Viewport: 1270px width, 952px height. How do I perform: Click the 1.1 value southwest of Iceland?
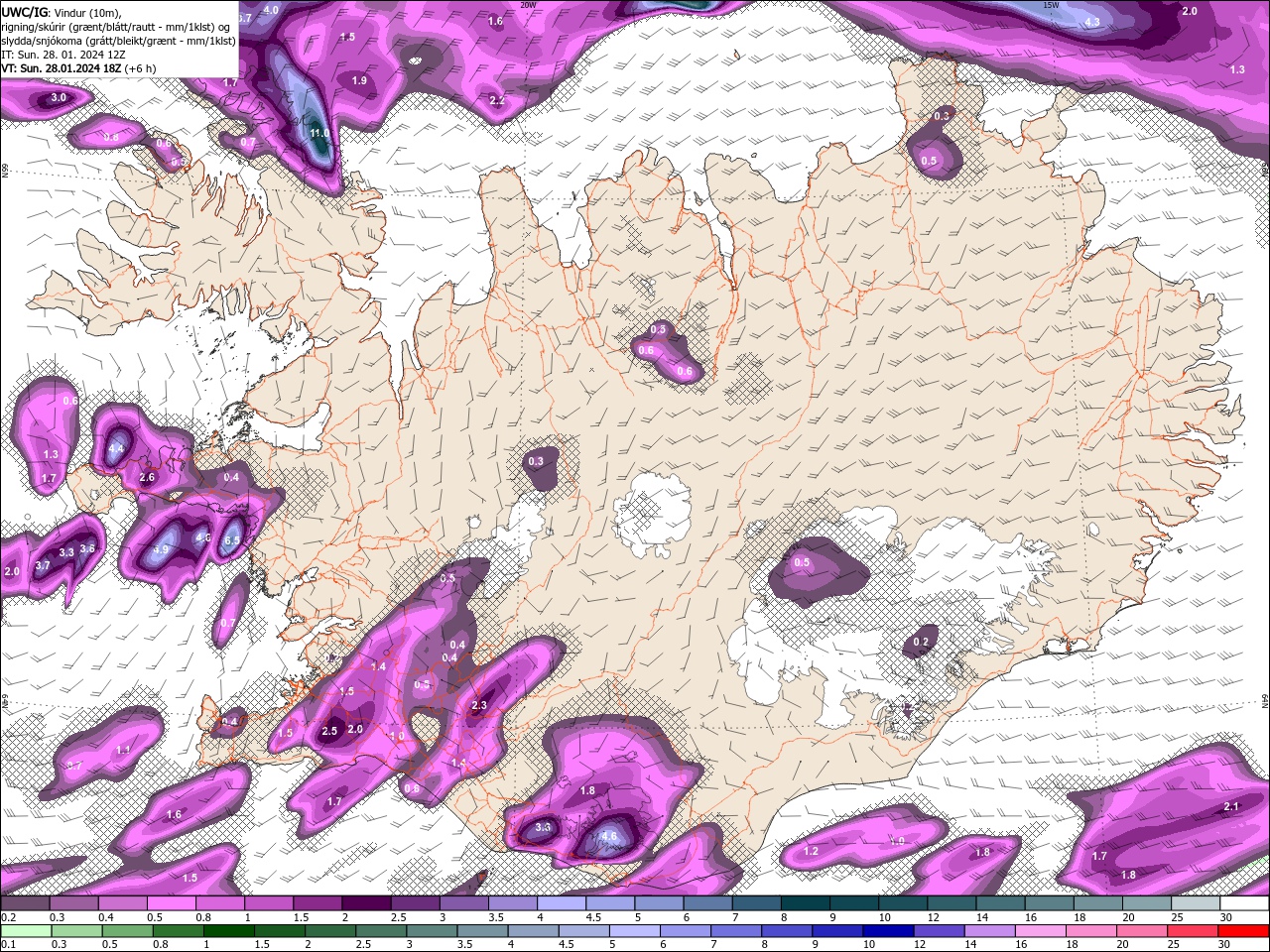[123, 750]
